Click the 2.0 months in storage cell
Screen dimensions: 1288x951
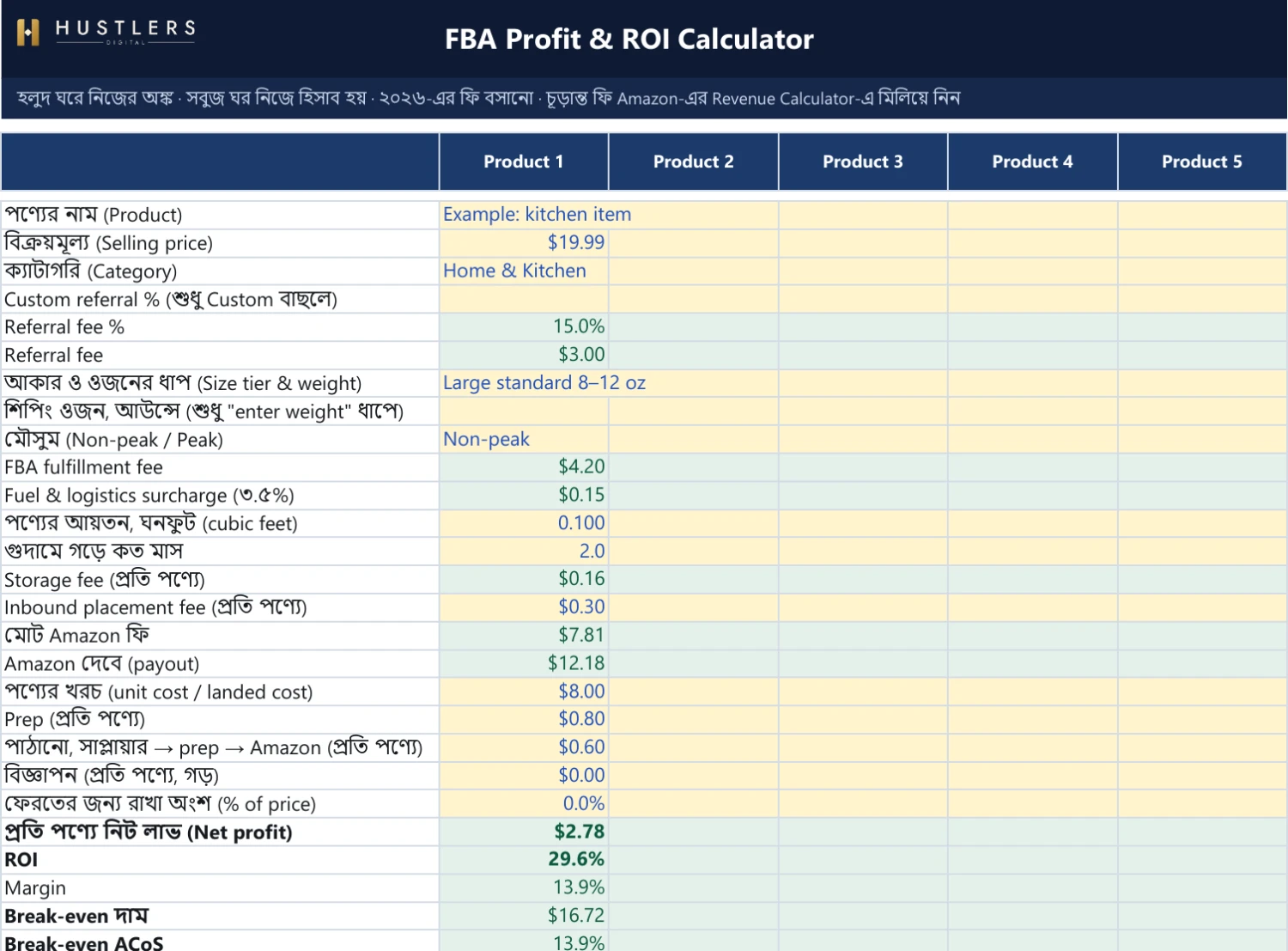pos(524,552)
